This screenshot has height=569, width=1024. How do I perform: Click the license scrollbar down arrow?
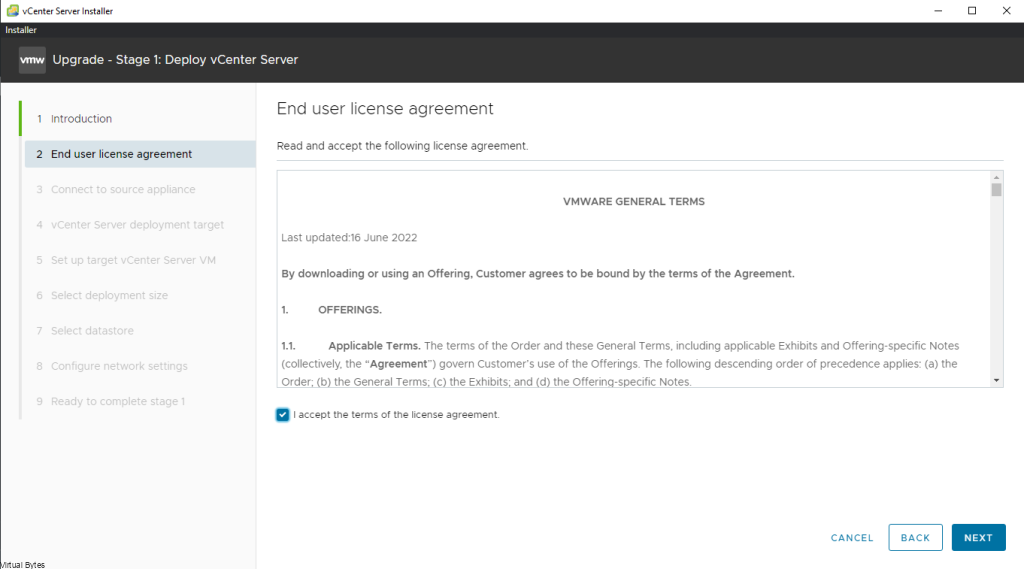pos(996,380)
